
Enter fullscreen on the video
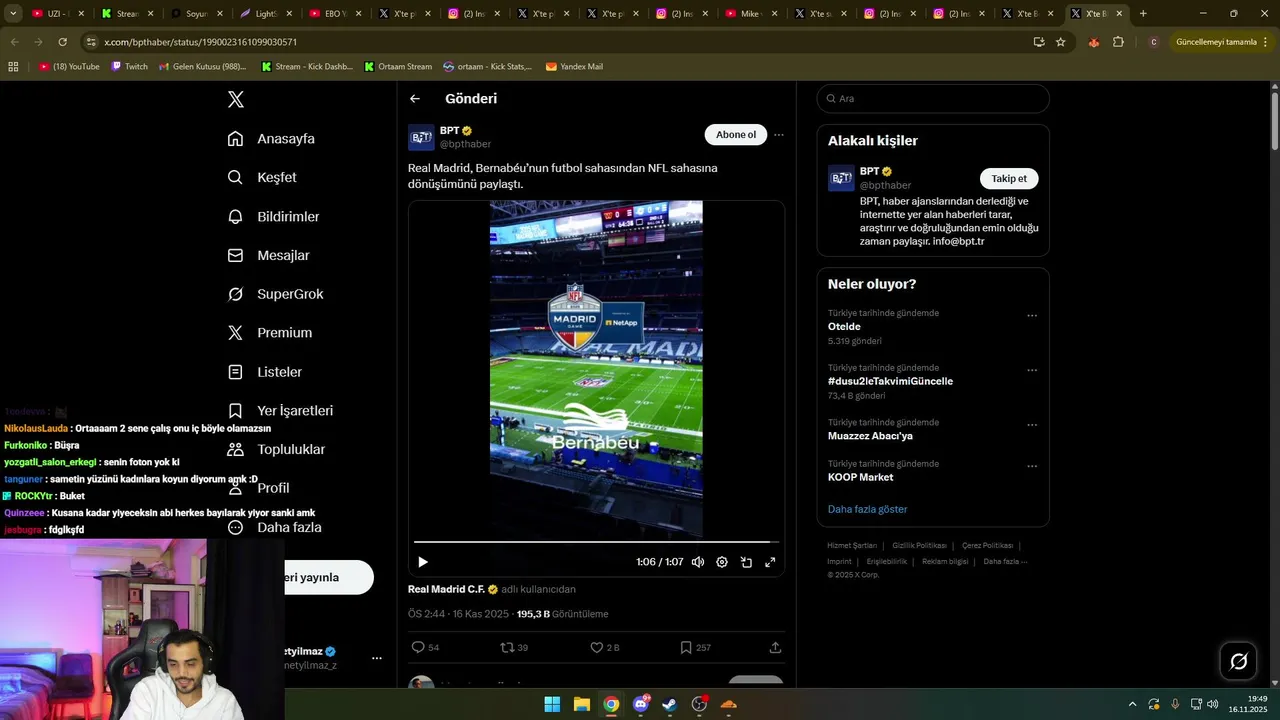[x=770, y=562]
